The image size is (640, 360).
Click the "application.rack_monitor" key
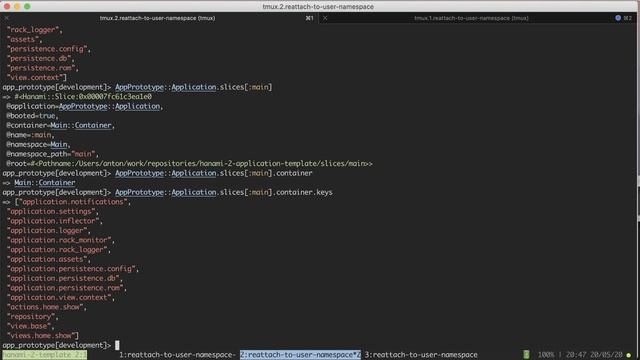click(61, 240)
